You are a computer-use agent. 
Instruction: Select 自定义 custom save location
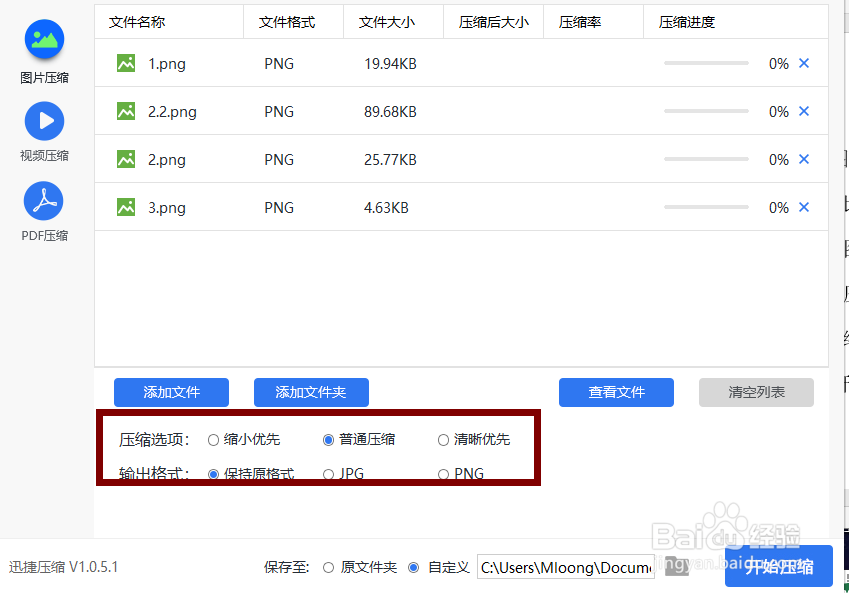(414, 568)
